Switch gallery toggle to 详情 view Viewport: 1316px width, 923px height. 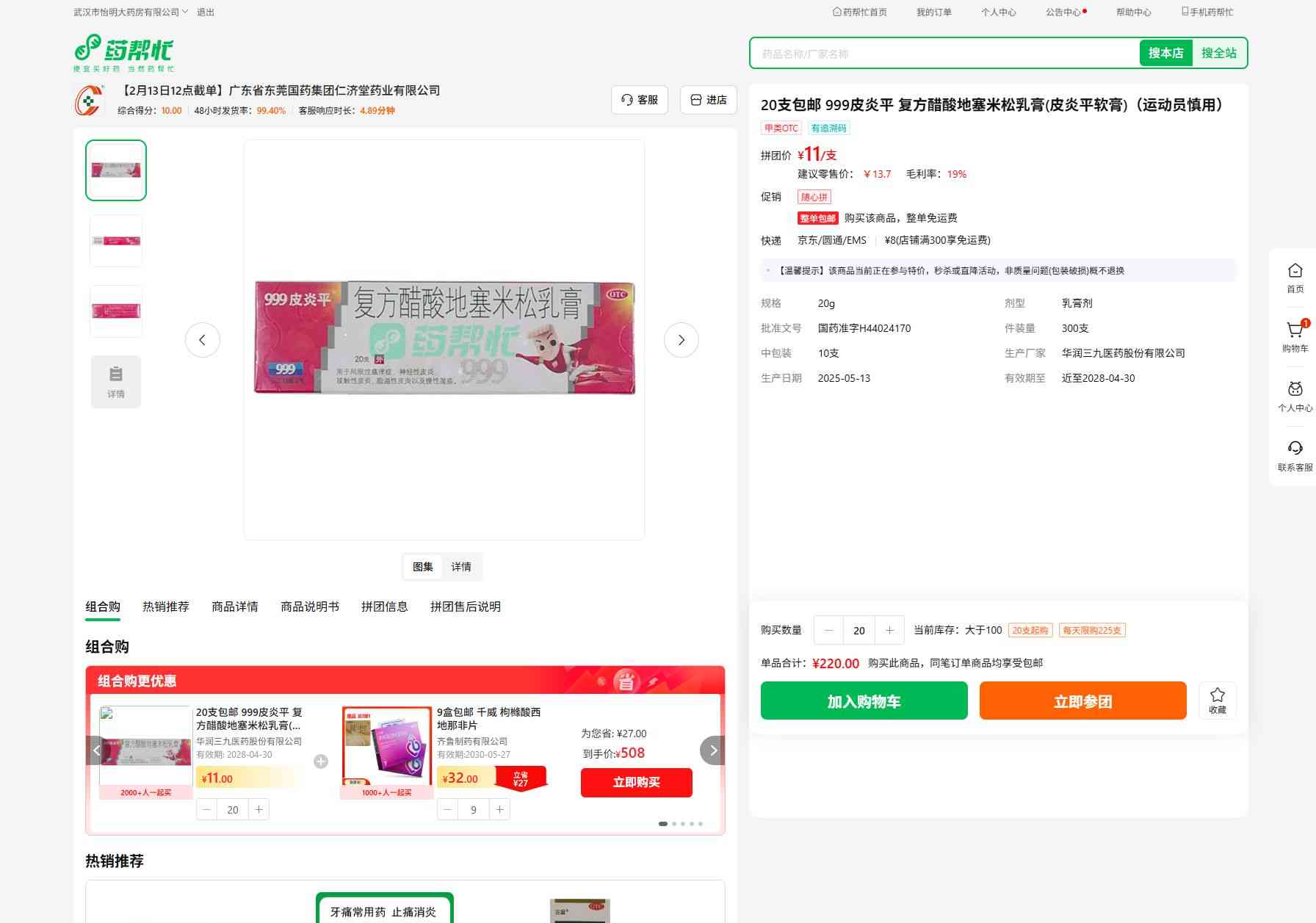click(x=461, y=567)
